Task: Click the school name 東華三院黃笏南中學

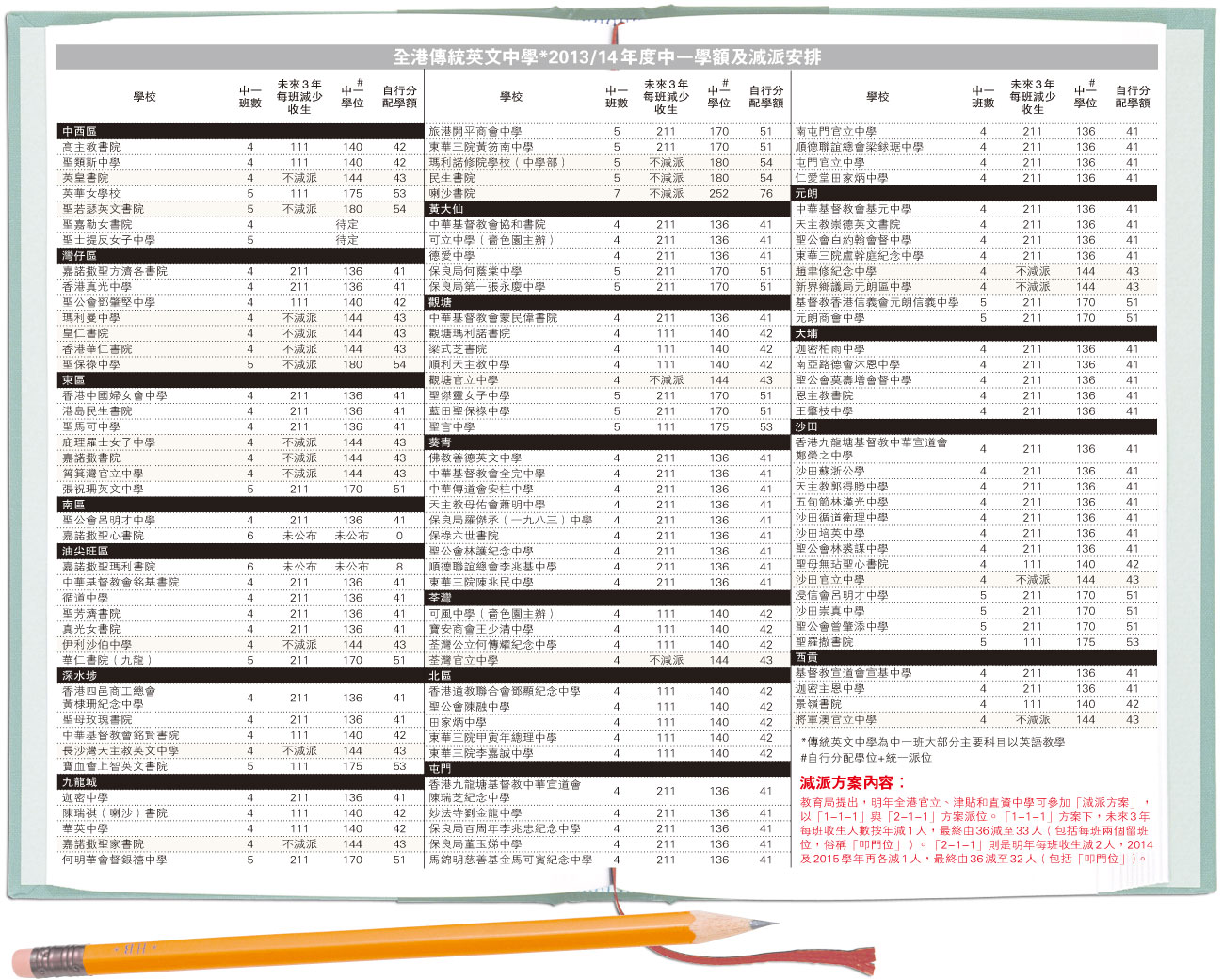Action: 481,147
